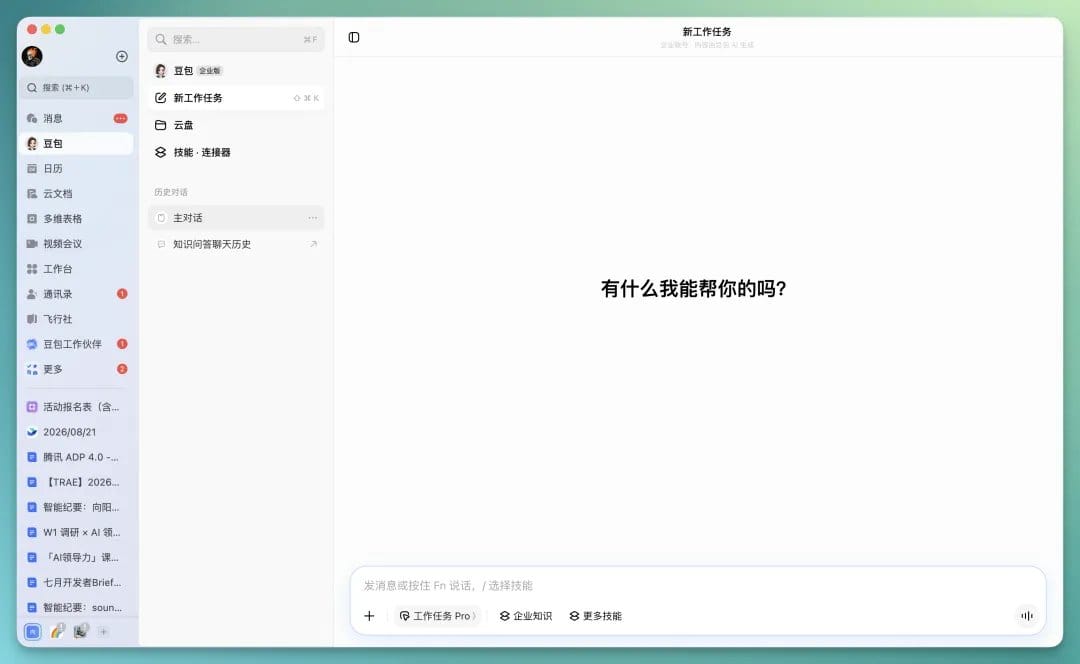Open 工作任务 Pro mode selector

tap(437, 616)
